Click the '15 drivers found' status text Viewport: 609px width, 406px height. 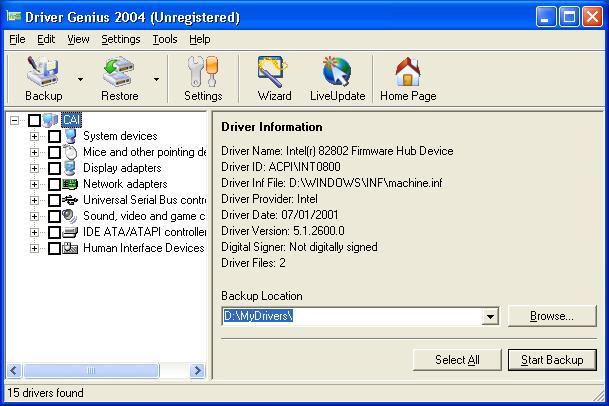coord(45,393)
